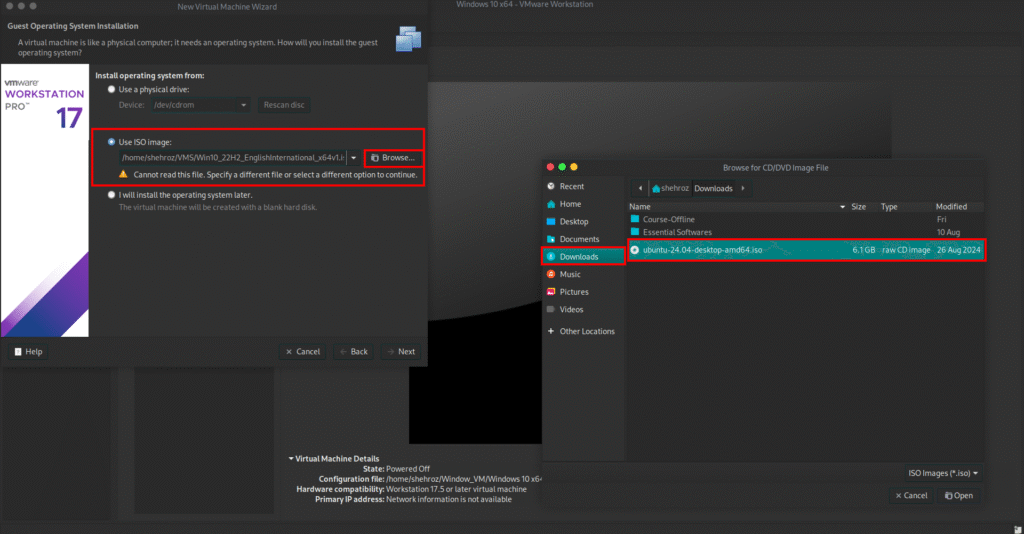This screenshot has height=534, width=1024.
Task: Select Desktop in the file browser sidebar
Action: (583, 221)
